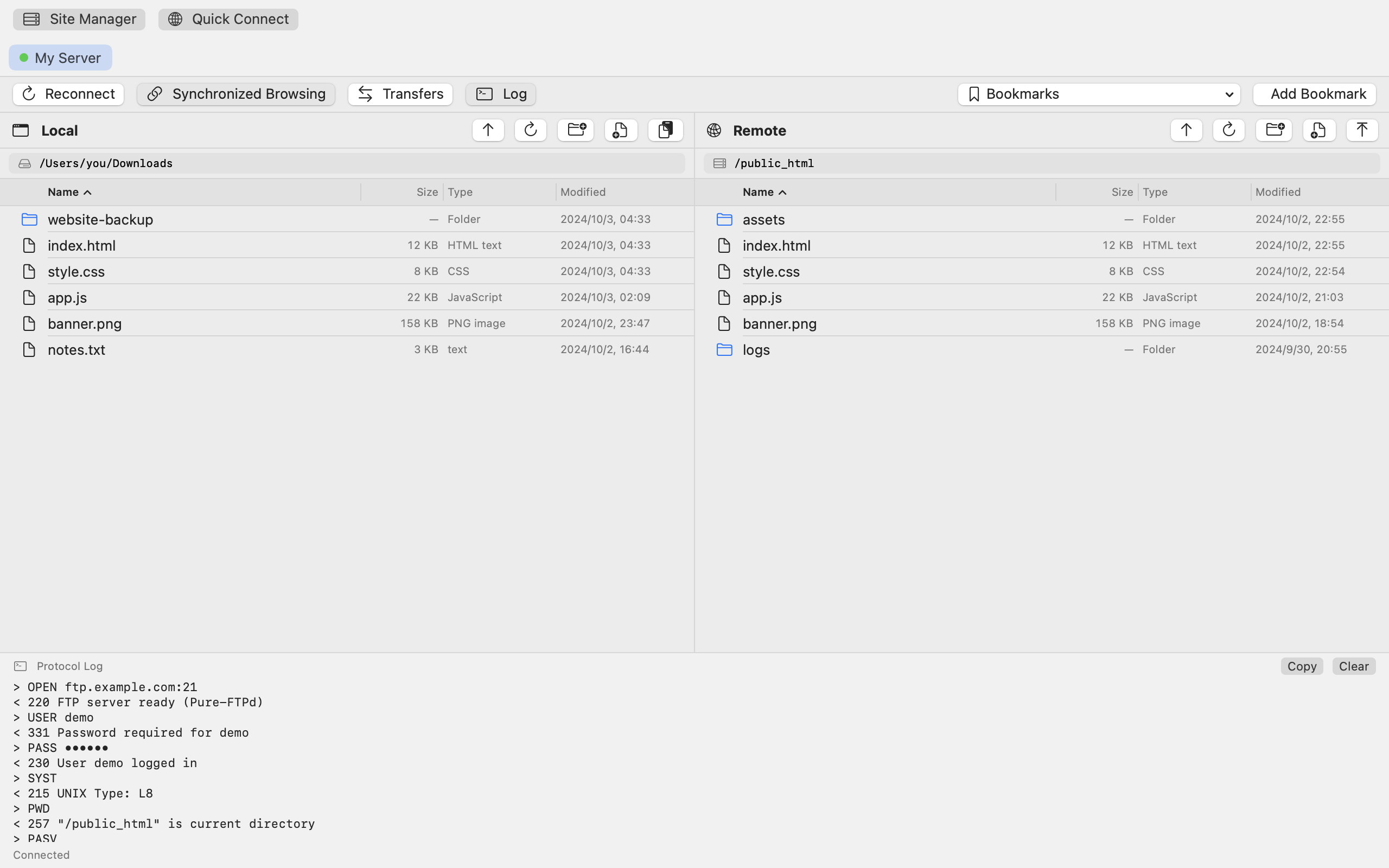Select remote banner.png row
Viewport: 1389px width, 868px height.
[1042, 323]
